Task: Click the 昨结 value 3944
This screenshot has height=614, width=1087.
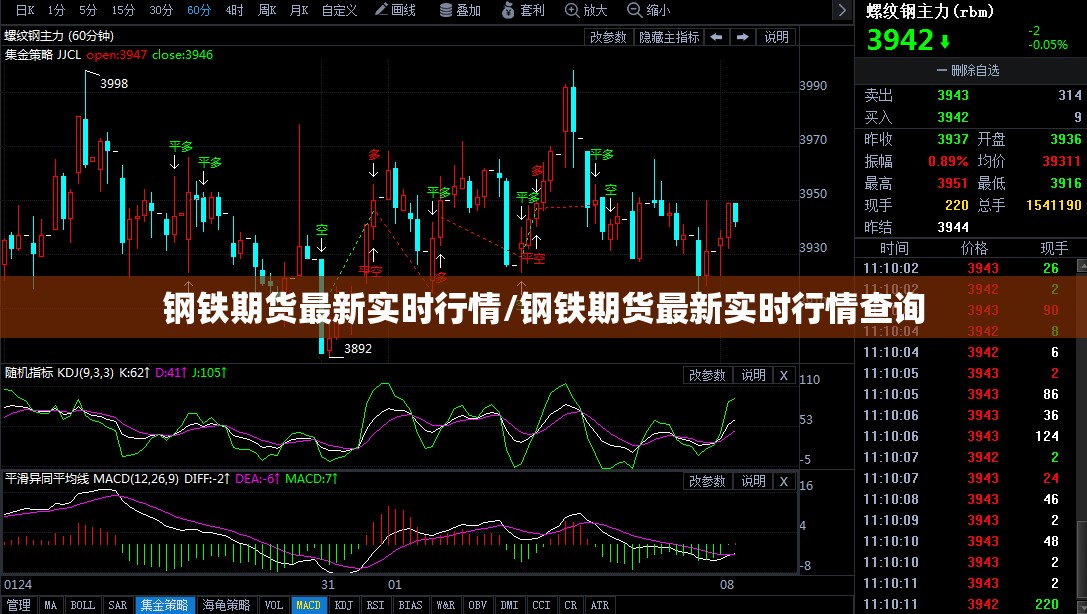Action: pos(953,227)
